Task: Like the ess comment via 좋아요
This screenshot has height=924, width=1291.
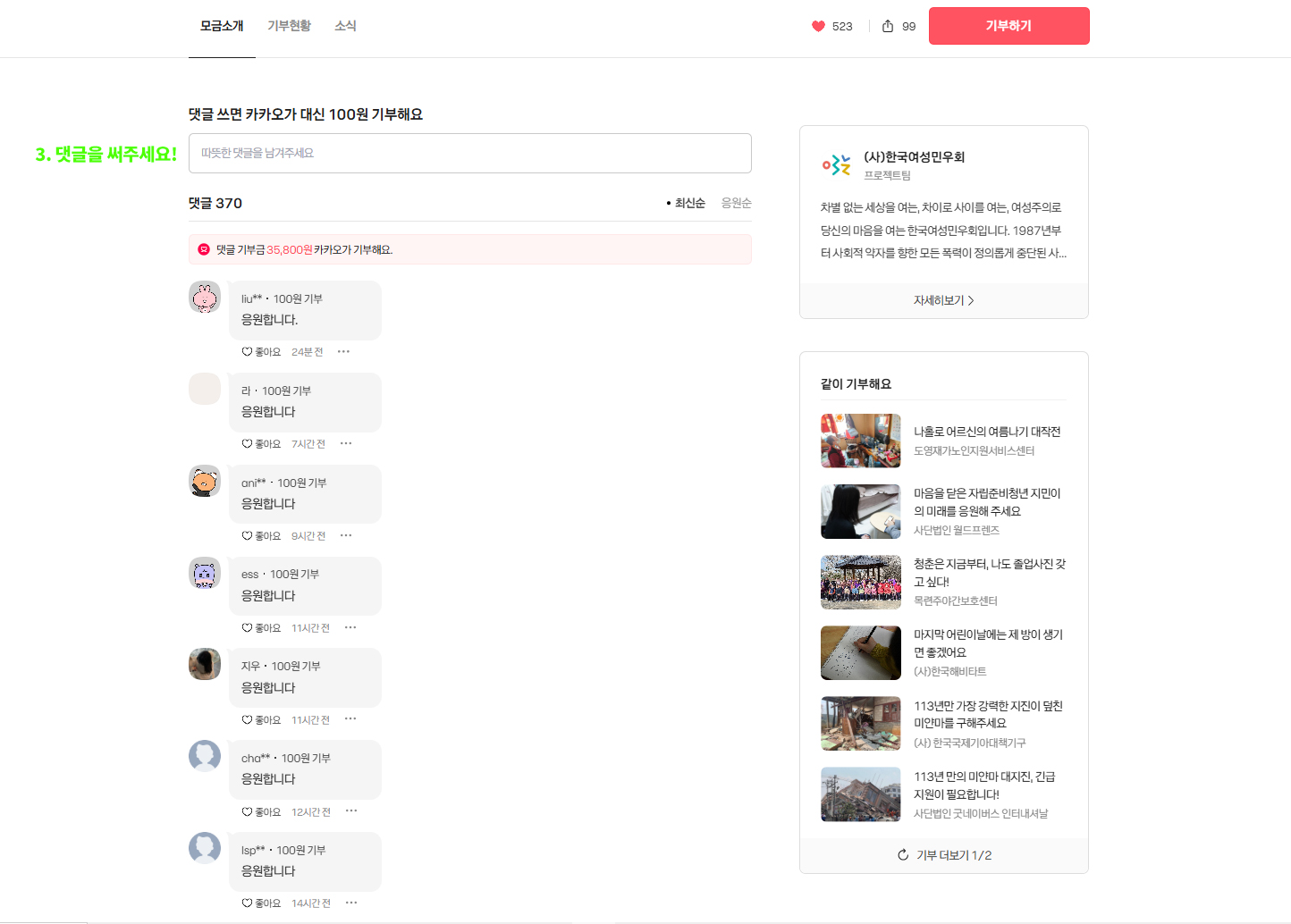Action: (x=261, y=628)
